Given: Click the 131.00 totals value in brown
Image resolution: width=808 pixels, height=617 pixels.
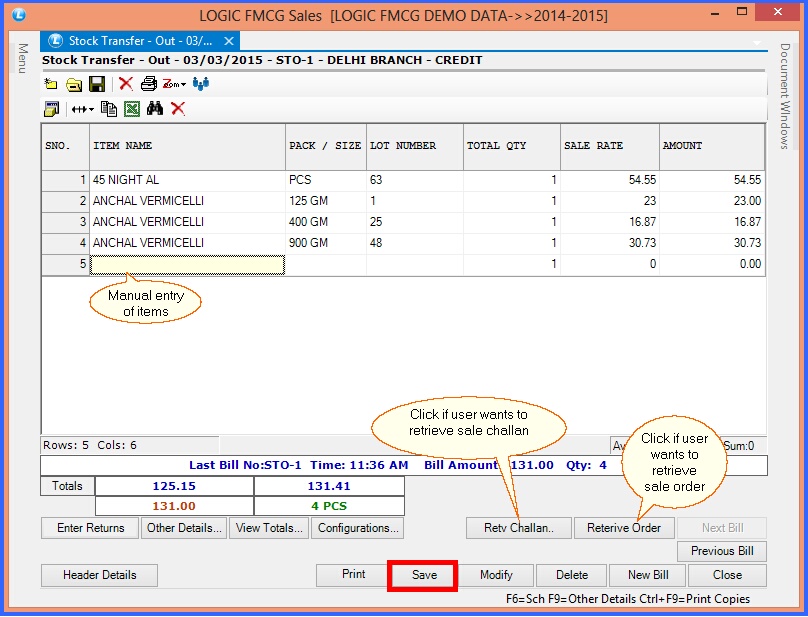Looking at the screenshot, I should pyautogui.click(x=174, y=506).
